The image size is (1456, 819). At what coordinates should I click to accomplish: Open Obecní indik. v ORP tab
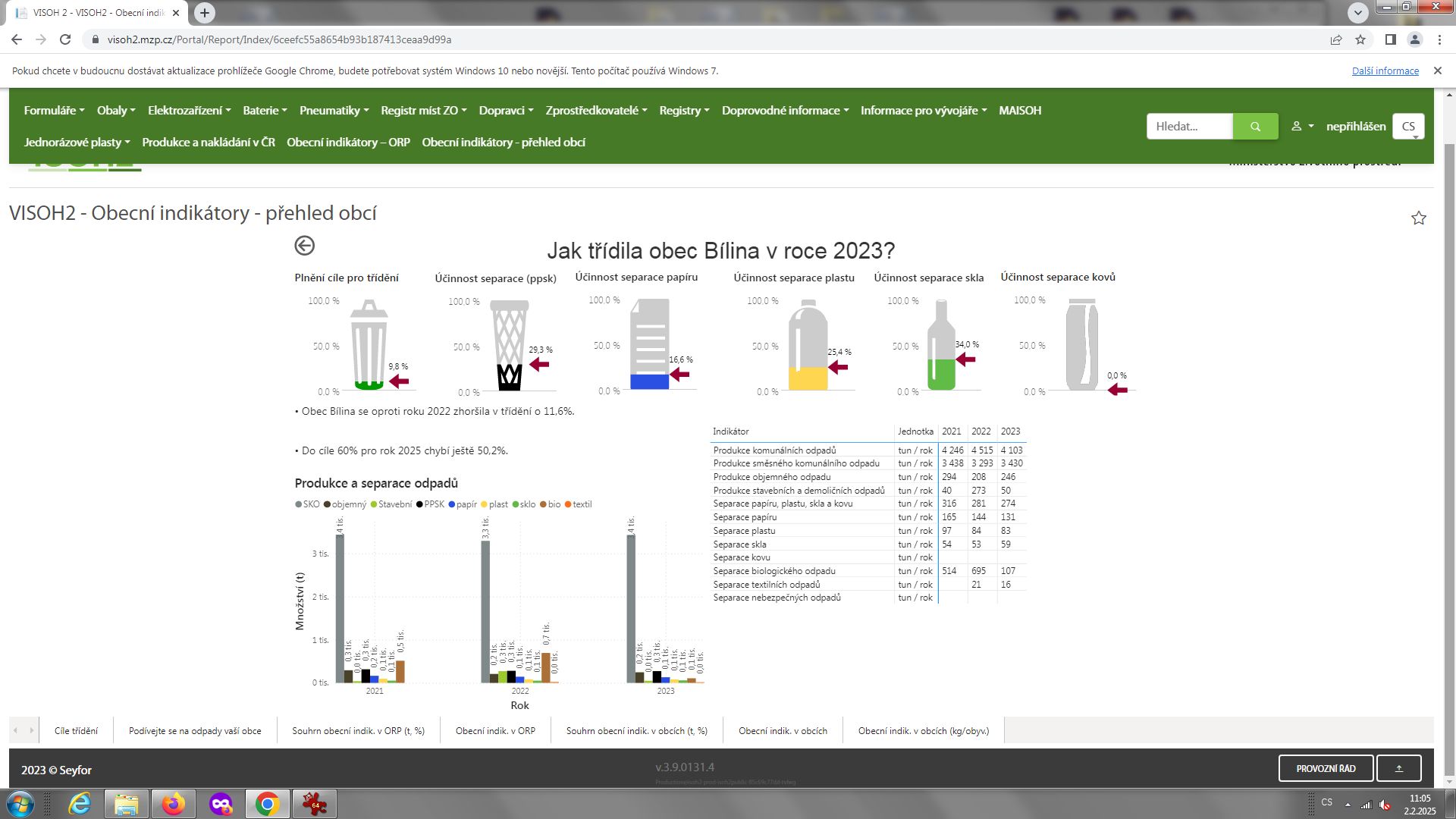click(x=495, y=731)
